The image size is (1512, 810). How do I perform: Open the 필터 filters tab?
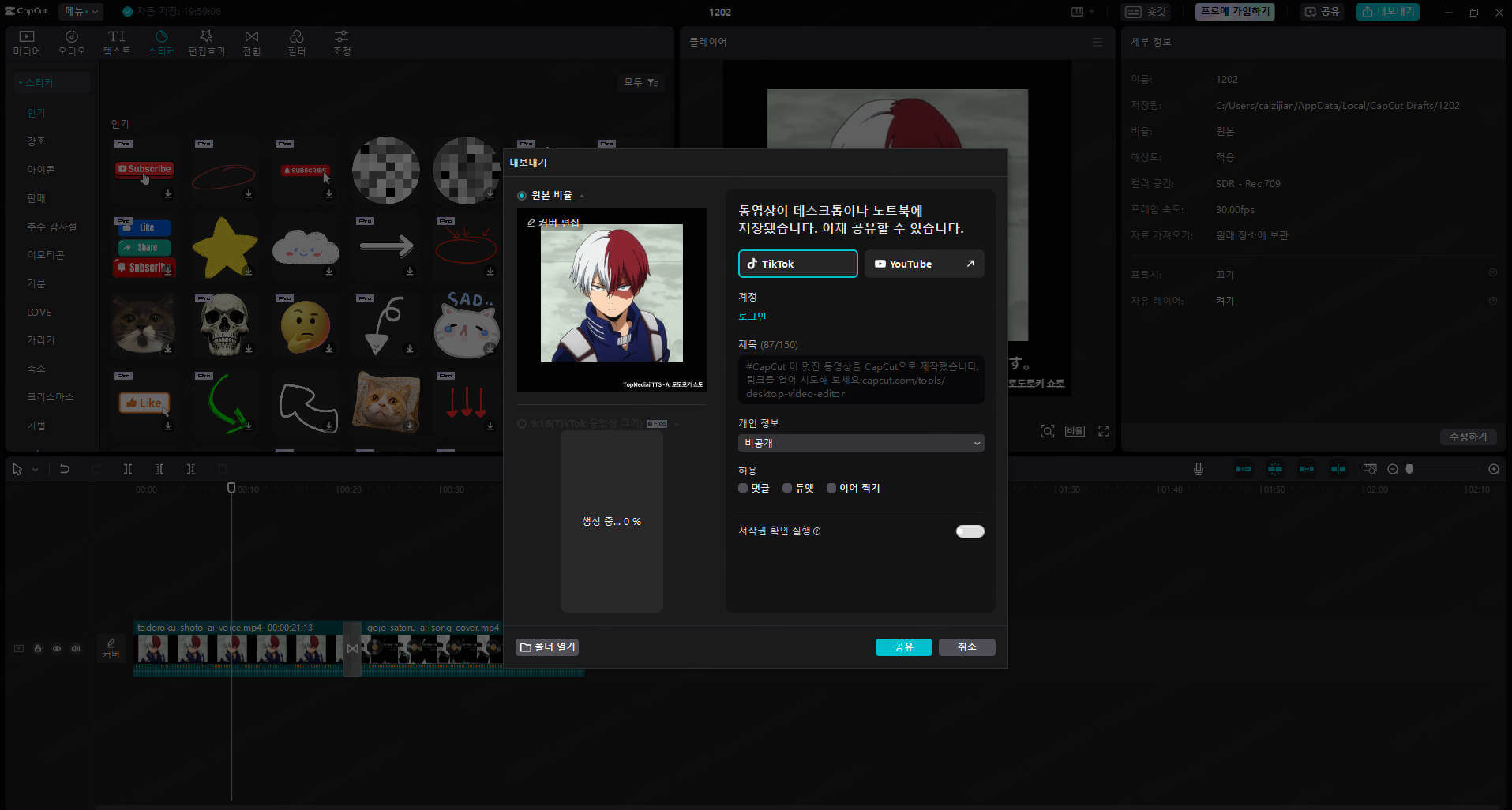tap(296, 43)
